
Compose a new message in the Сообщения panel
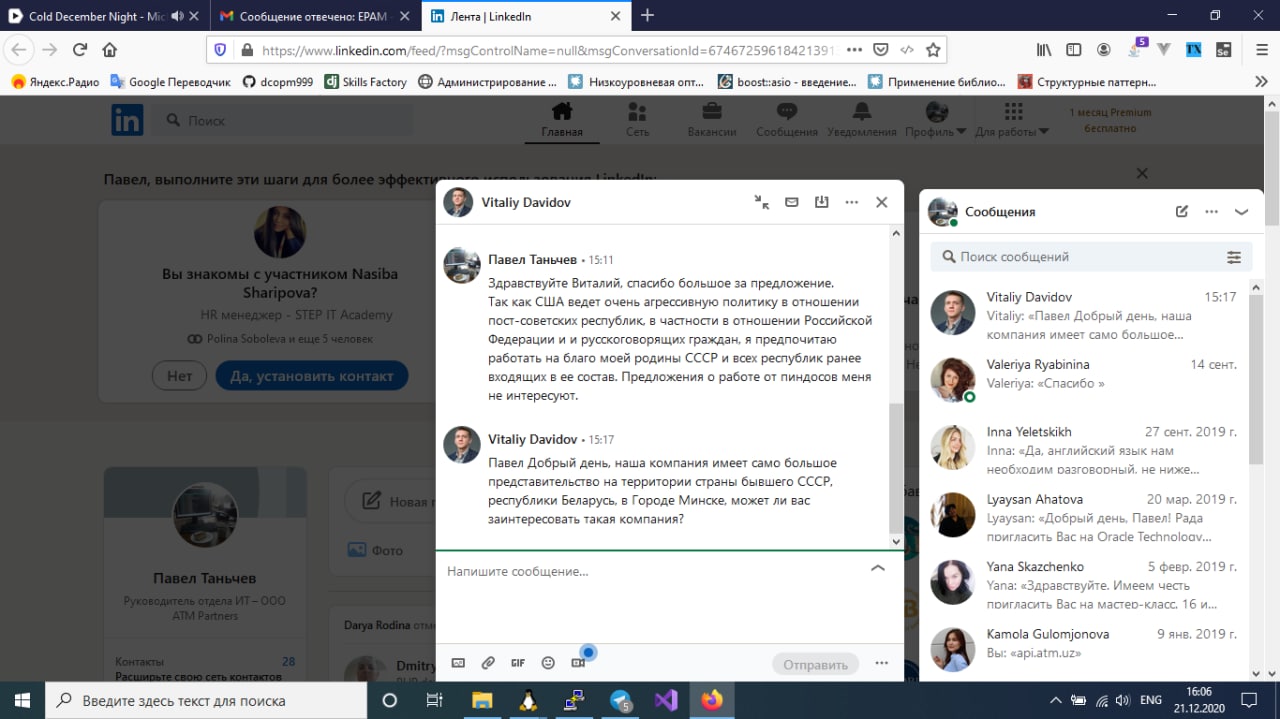[x=1182, y=212]
